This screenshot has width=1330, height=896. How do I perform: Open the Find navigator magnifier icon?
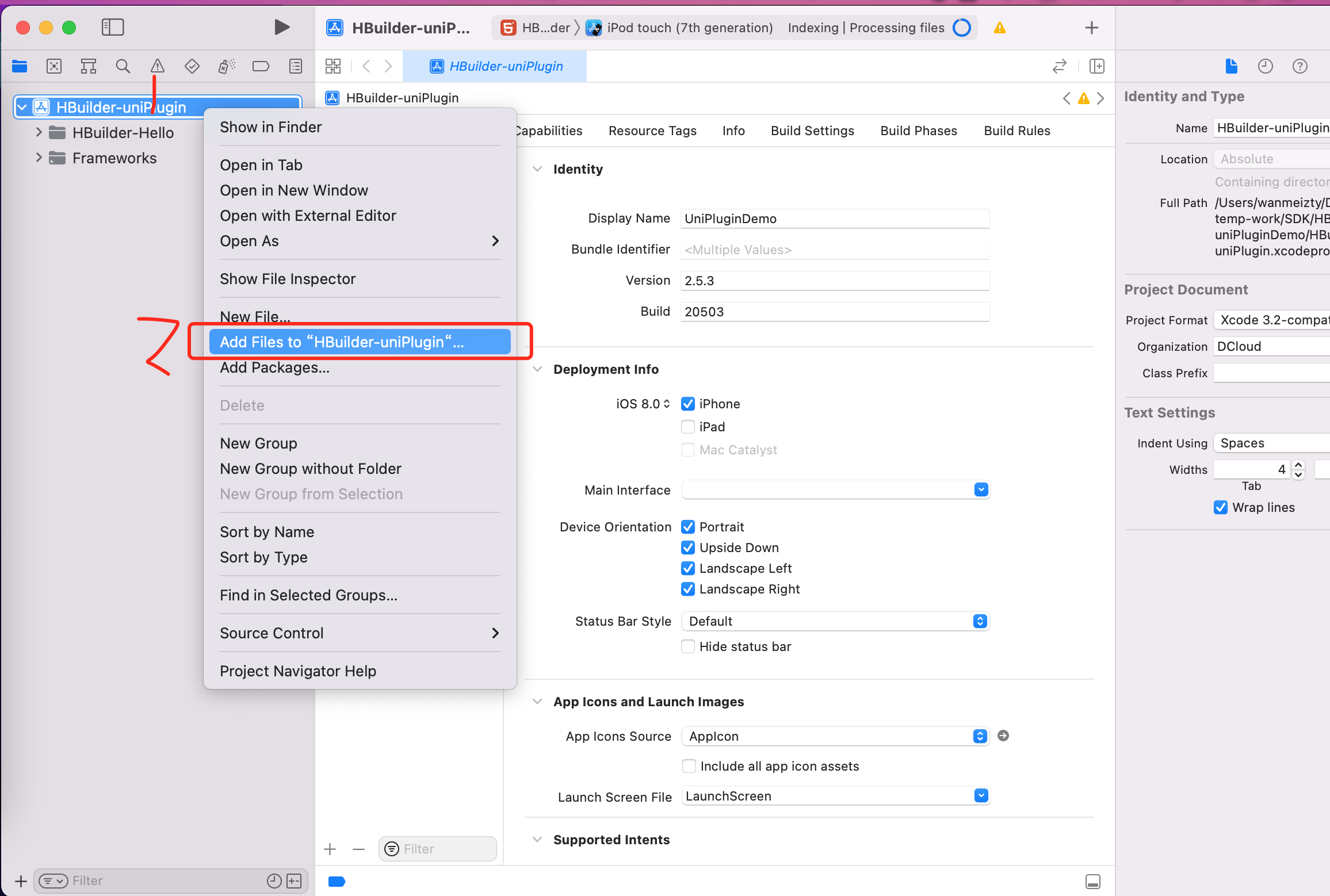pos(123,66)
